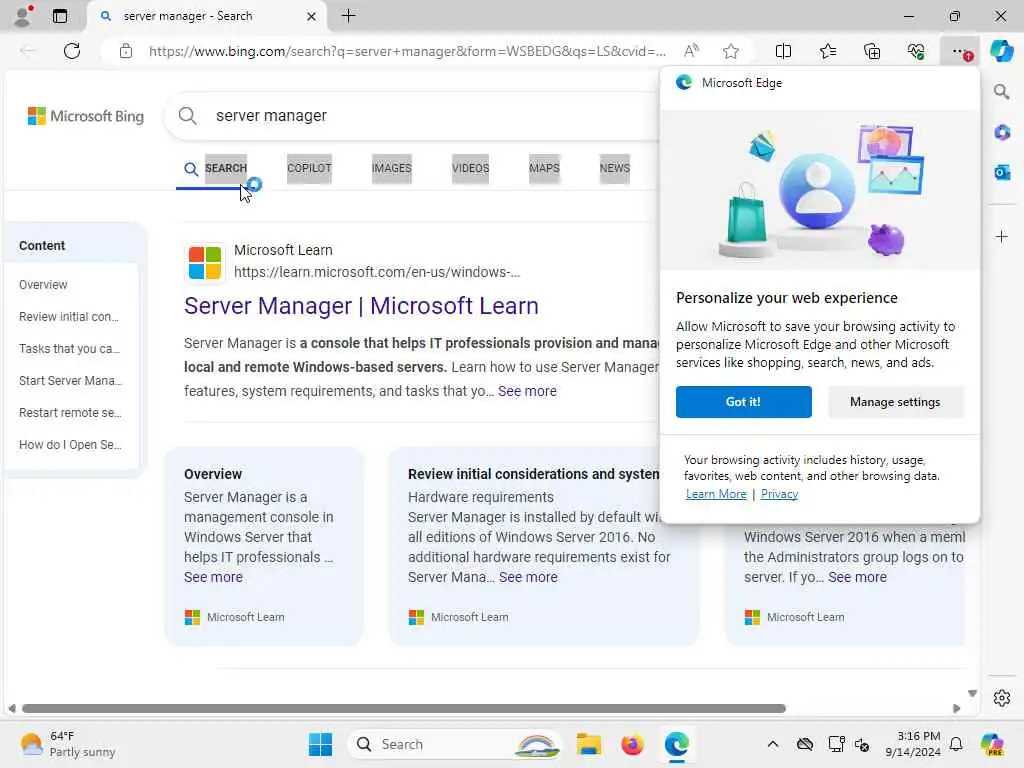Click the scroll right arrow
Viewport: 1024px width, 768px height.
[x=957, y=709]
